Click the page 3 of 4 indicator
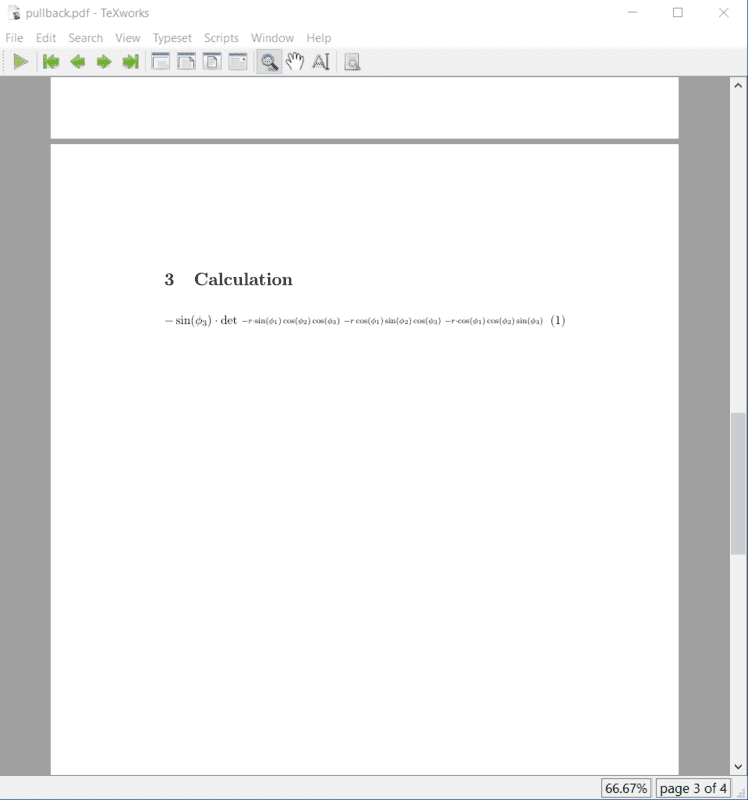 tap(693, 788)
